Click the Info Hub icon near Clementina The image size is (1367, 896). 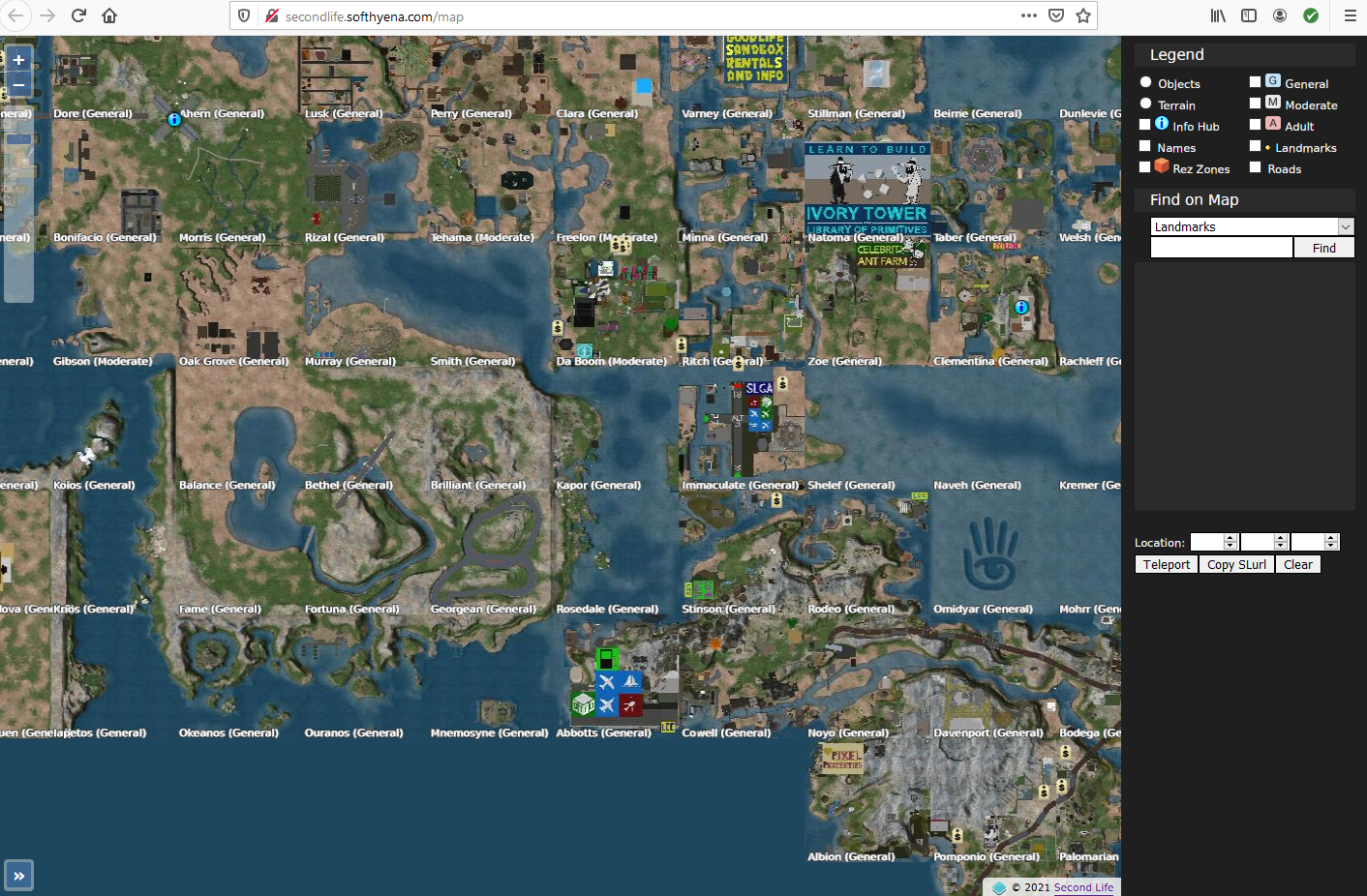click(x=1020, y=307)
